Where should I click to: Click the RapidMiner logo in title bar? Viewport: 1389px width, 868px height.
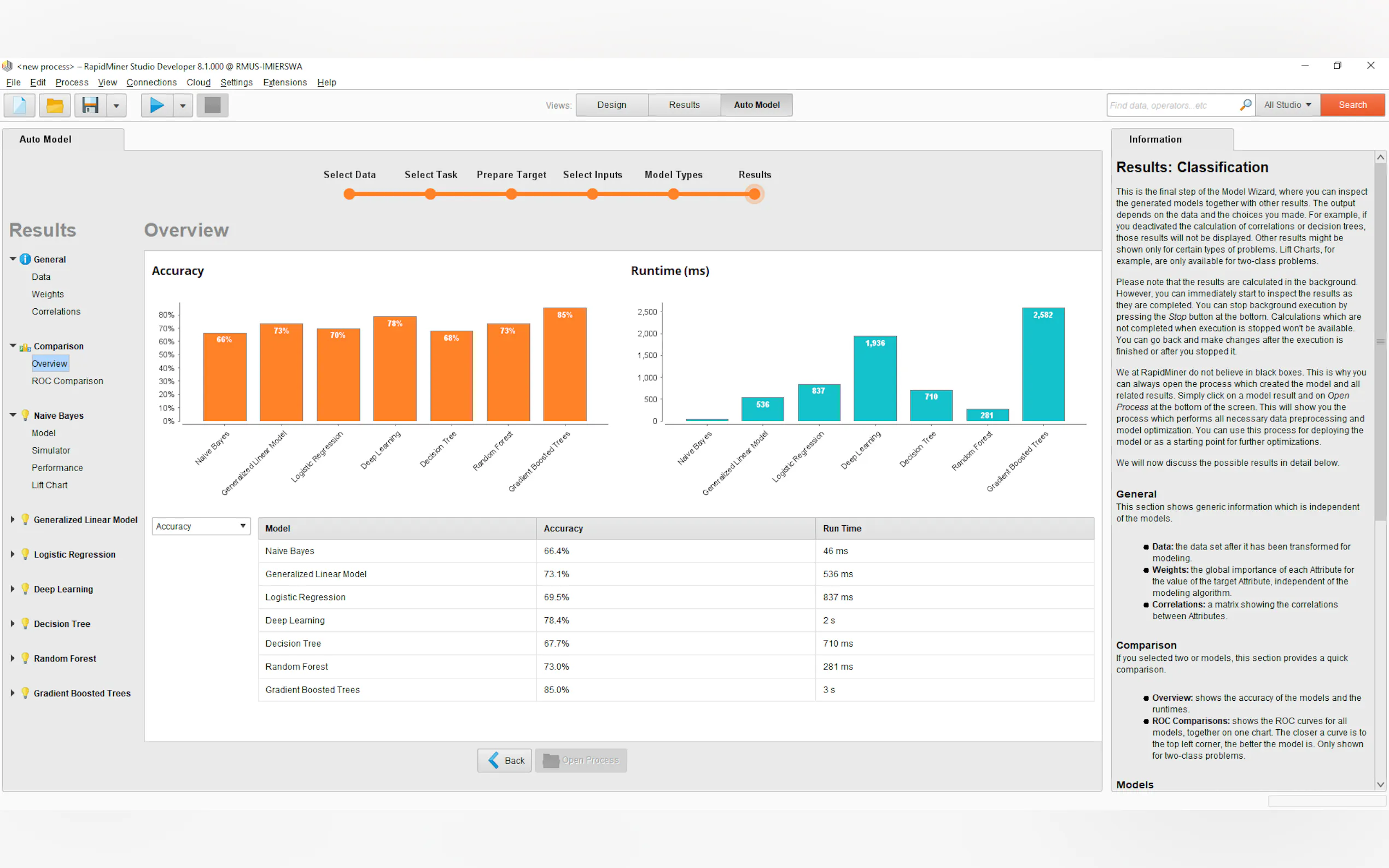coord(8,66)
